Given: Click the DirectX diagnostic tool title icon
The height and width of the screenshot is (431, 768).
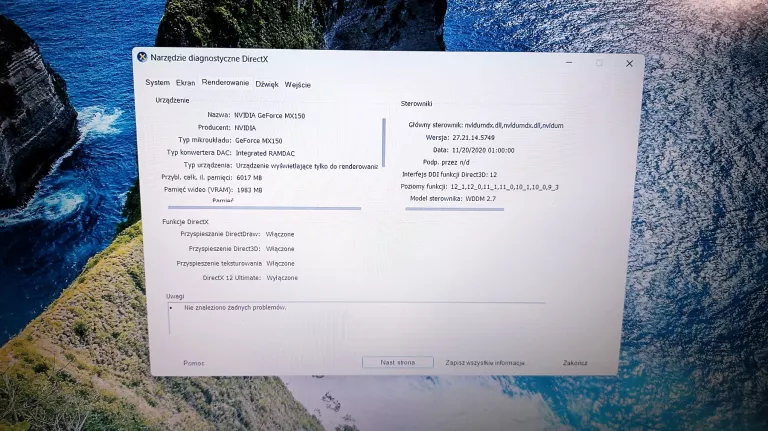Looking at the screenshot, I should point(142,57).
